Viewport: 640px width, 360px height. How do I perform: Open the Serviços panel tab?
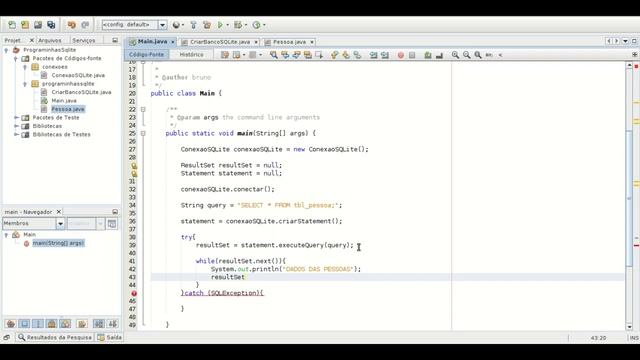tap(83, 40)
